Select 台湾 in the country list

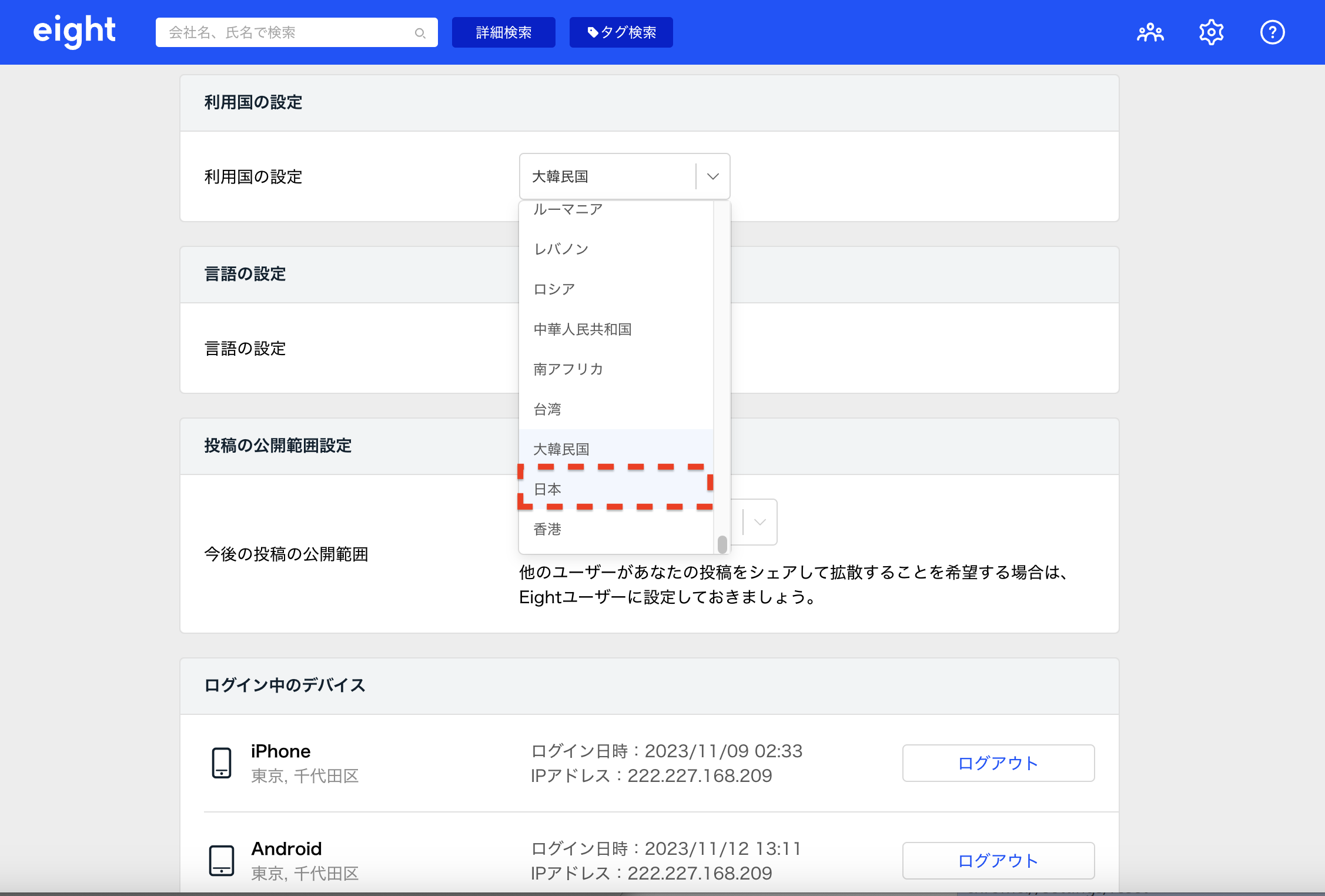pos(616,409)
